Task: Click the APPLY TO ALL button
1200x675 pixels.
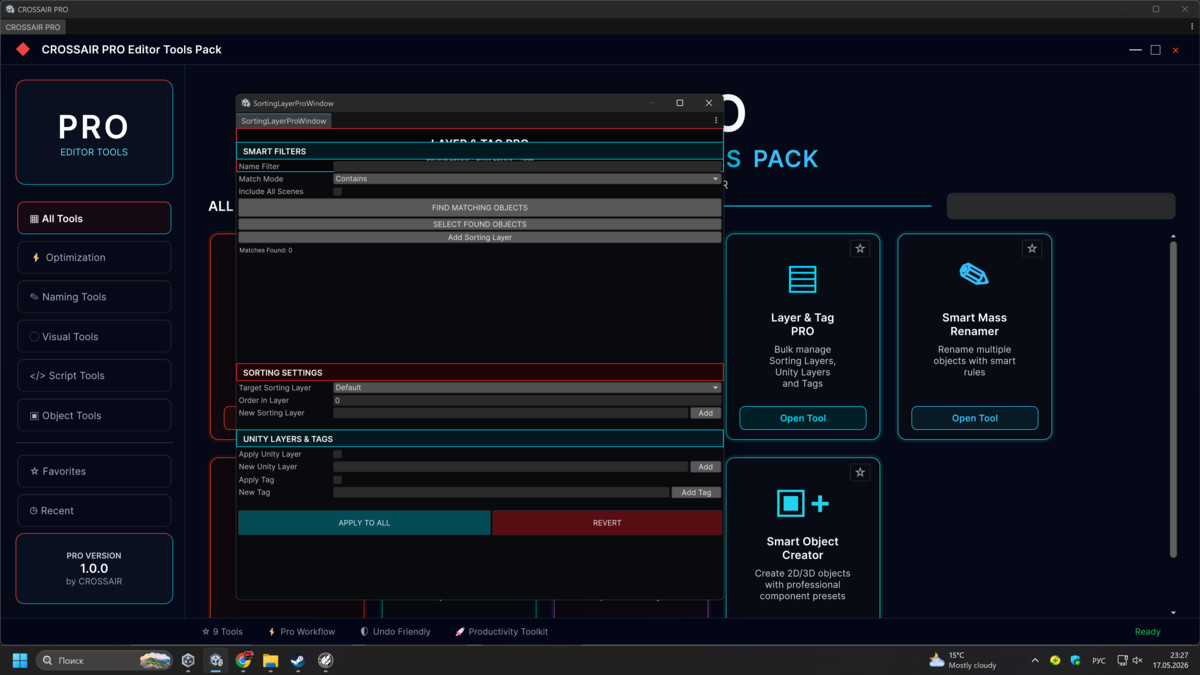Action: click(x=364, y=523)
